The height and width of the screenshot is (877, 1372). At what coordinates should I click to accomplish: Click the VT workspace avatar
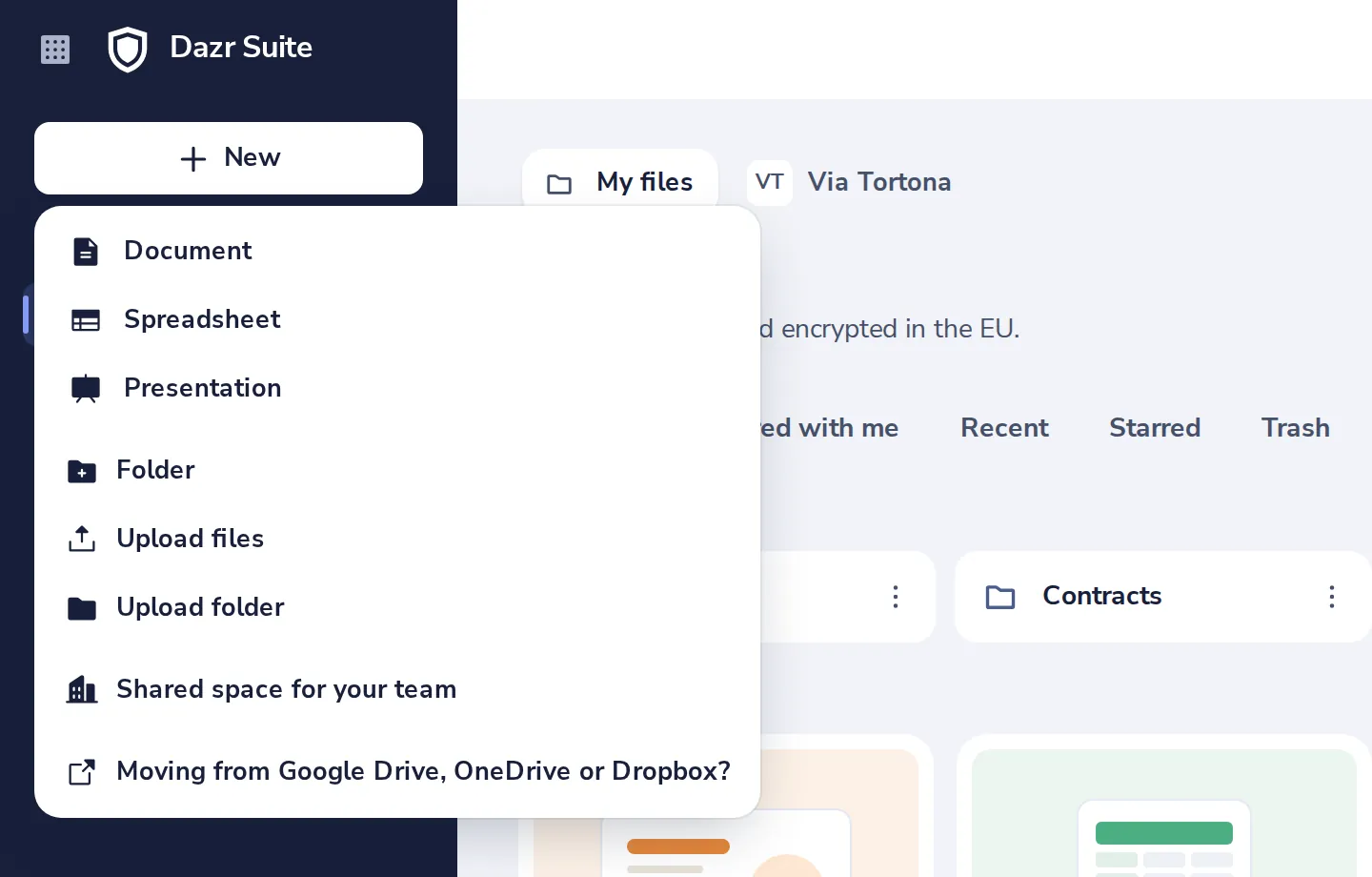[x=770, y=182]
